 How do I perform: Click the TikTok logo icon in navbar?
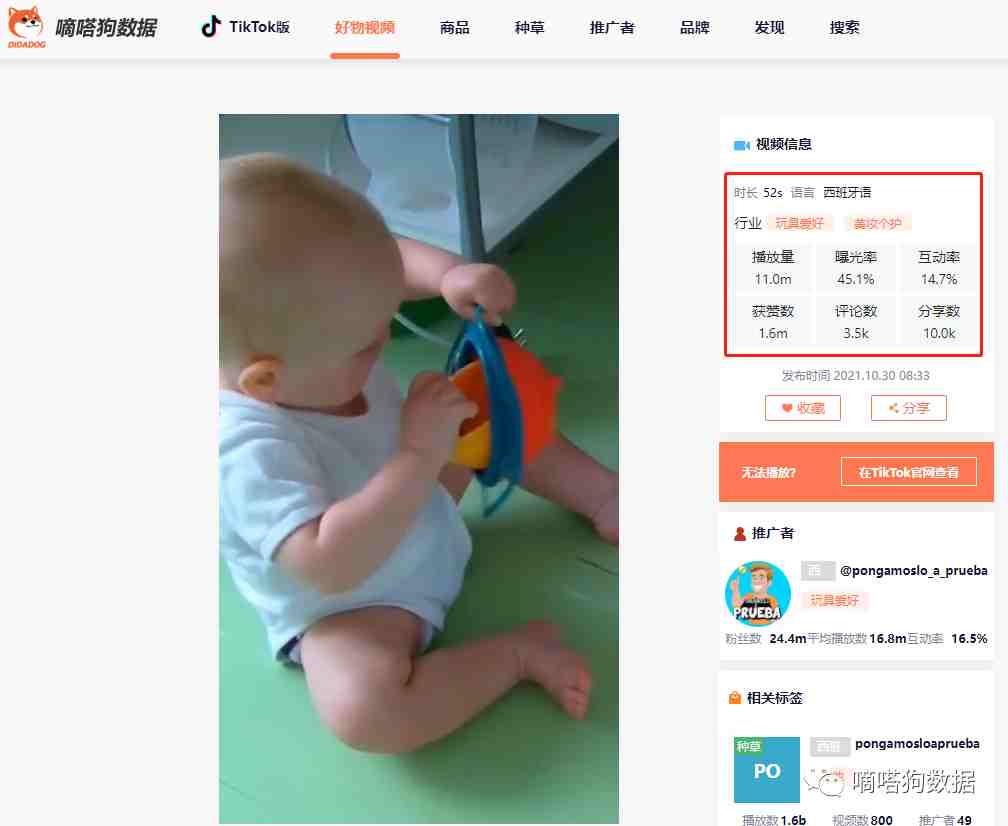210,26
